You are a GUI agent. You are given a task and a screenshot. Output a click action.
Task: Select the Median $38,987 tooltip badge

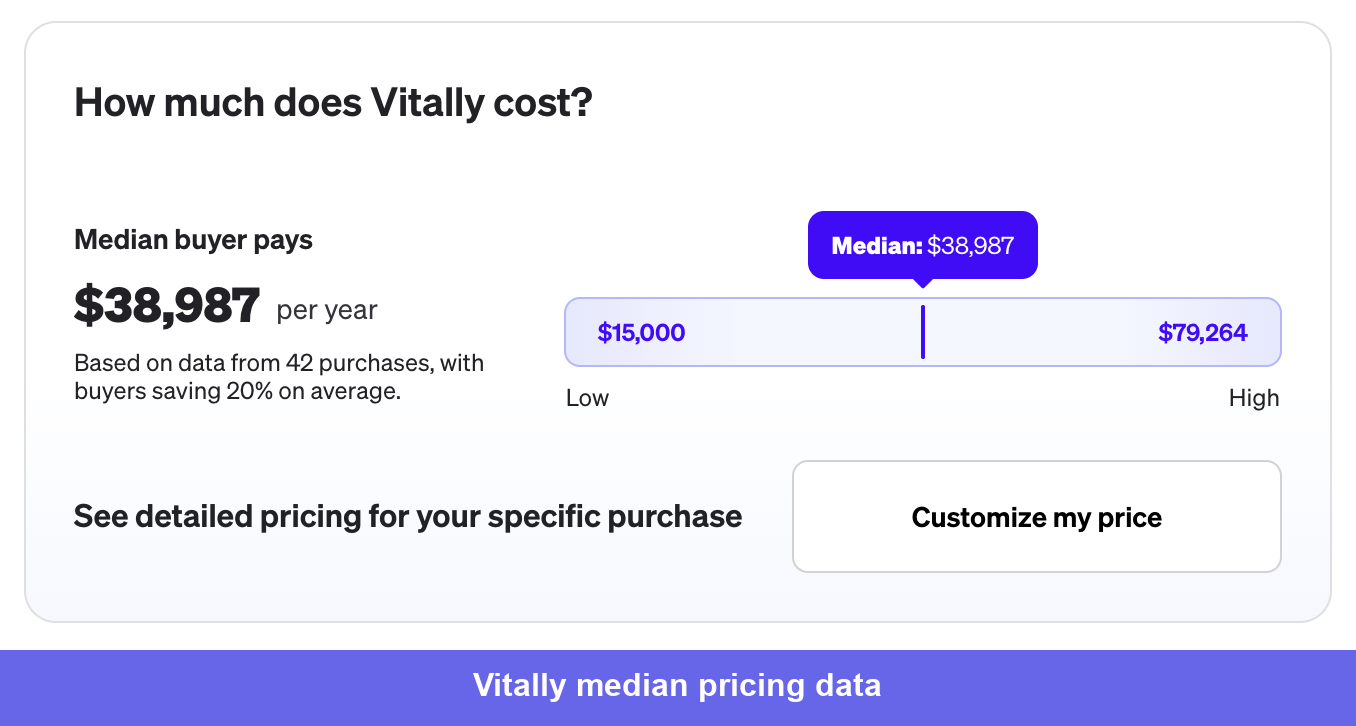click(922, 245)
